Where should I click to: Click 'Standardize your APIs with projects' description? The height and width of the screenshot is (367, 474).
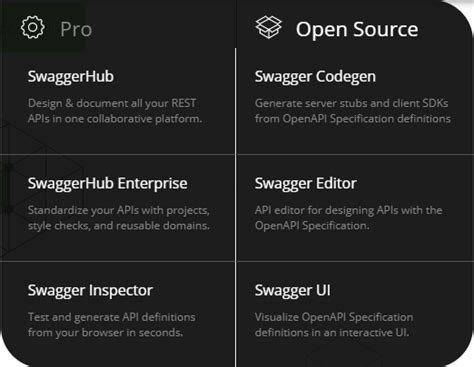(x=119, y=210)
